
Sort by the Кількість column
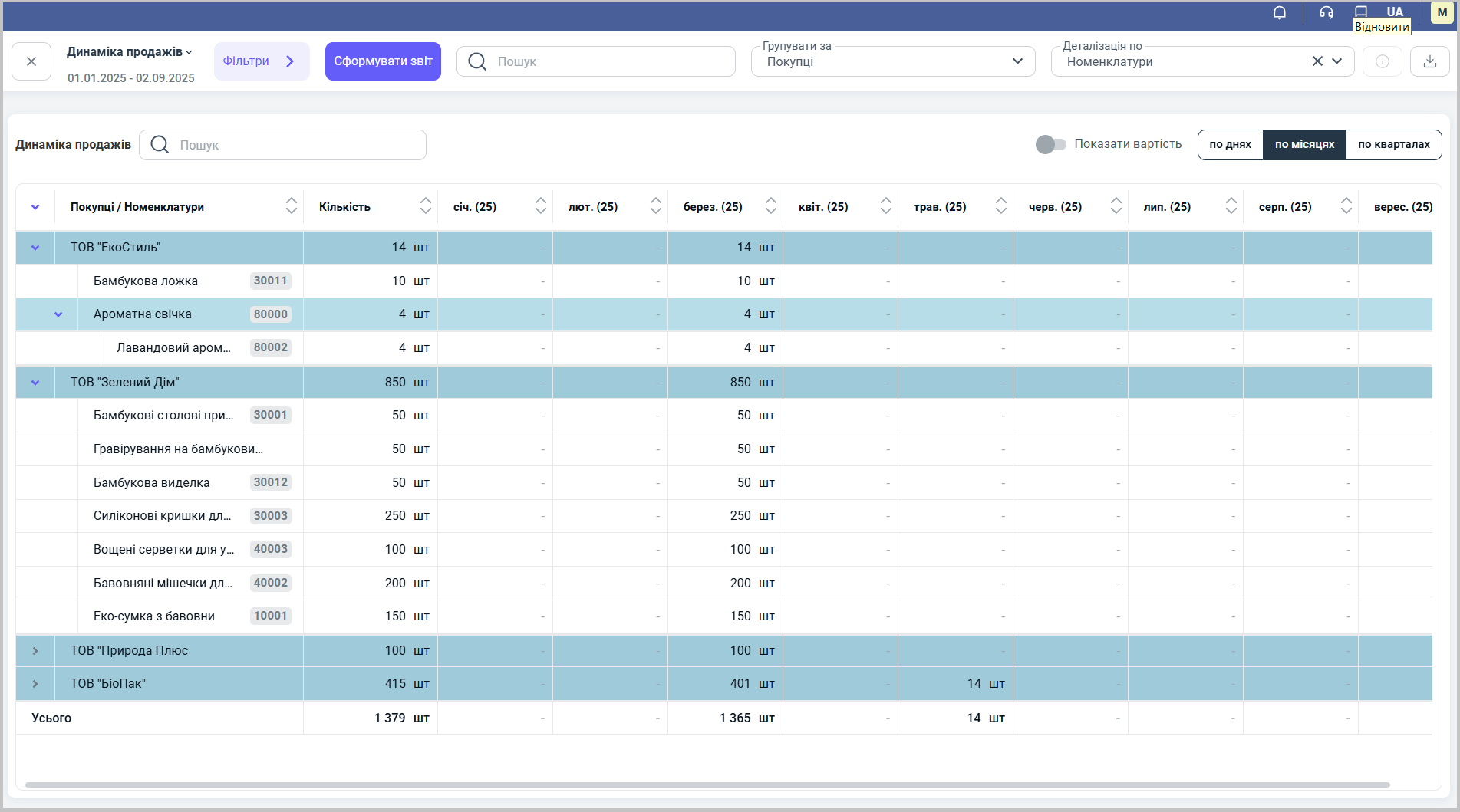pos(425,206)
